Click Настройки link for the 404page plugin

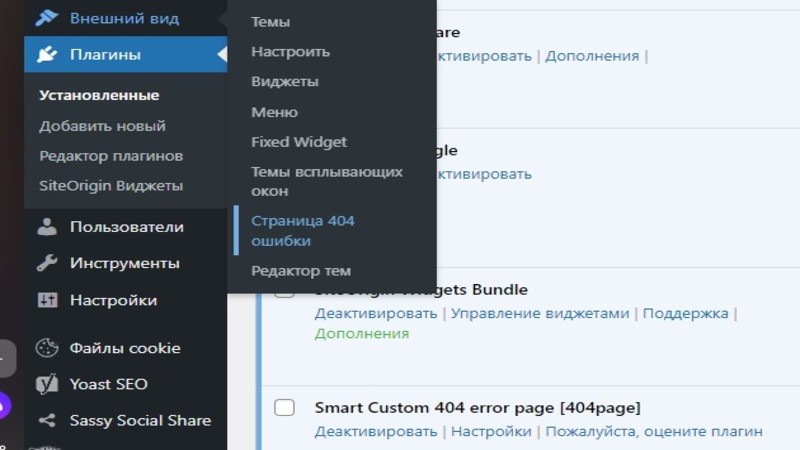[491, 432]
